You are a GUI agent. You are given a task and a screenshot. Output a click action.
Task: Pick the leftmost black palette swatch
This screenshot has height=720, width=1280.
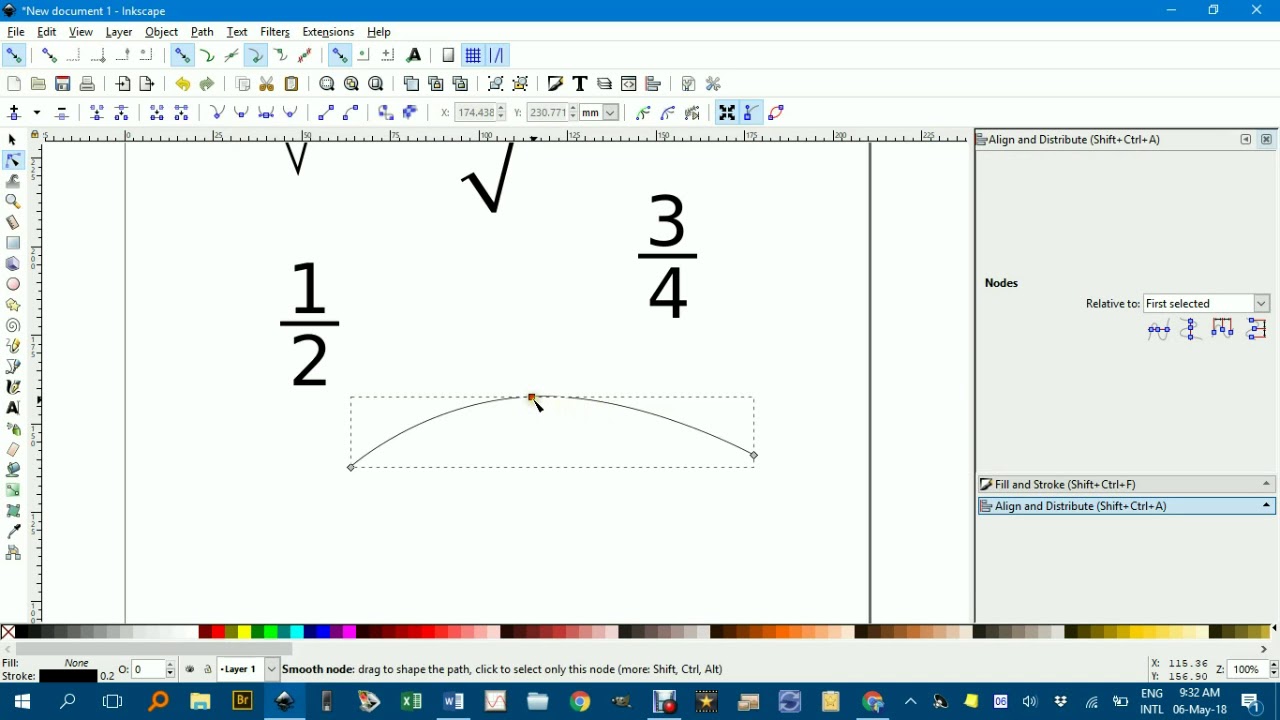[22, 632]
